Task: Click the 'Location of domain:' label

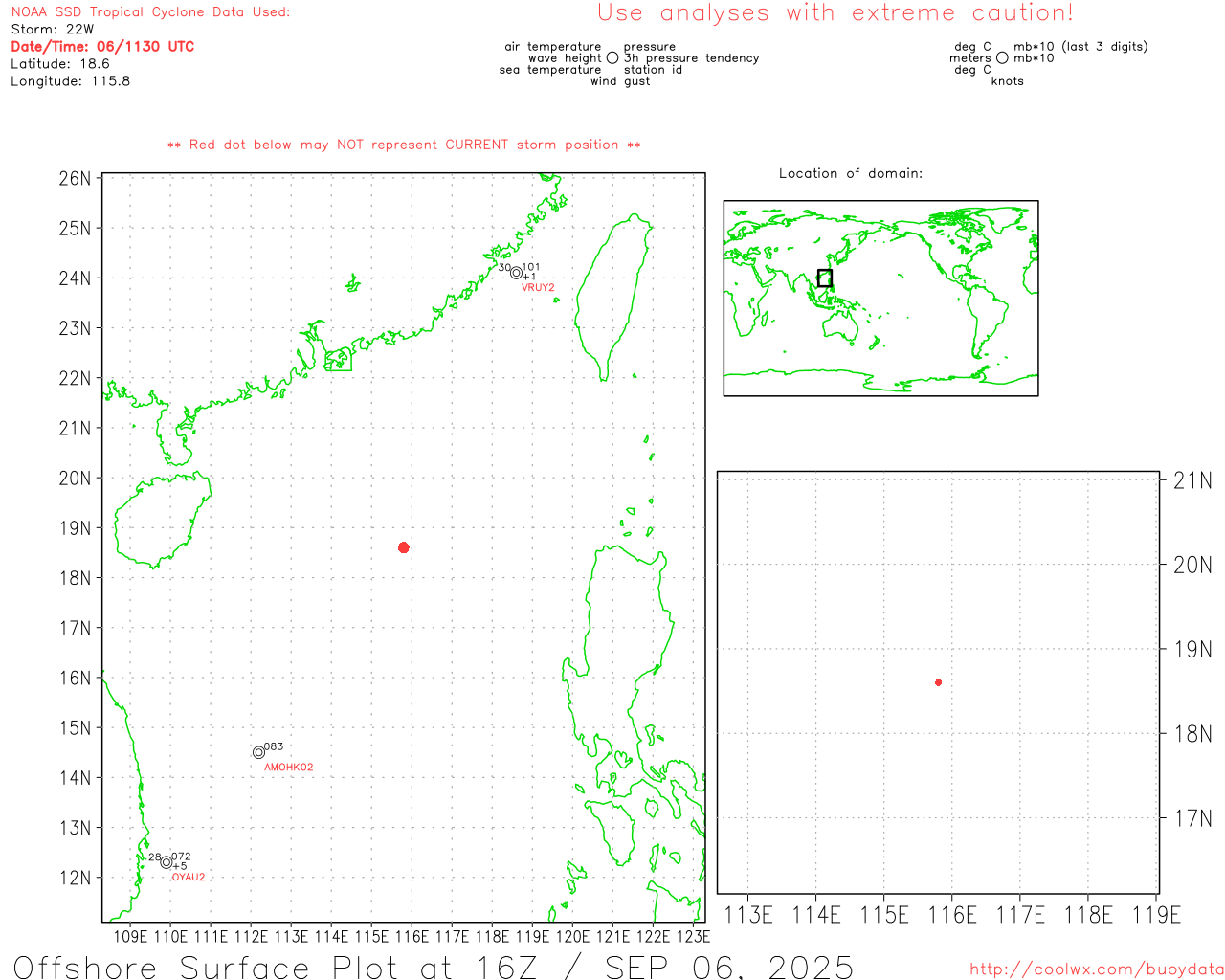Action: click(x=851, y=173)
